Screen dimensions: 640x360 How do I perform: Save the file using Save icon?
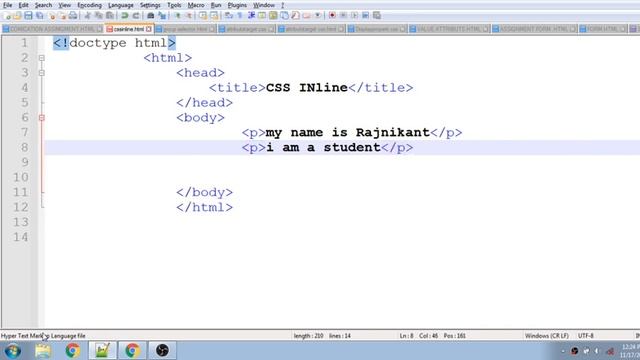pos(28,16)
